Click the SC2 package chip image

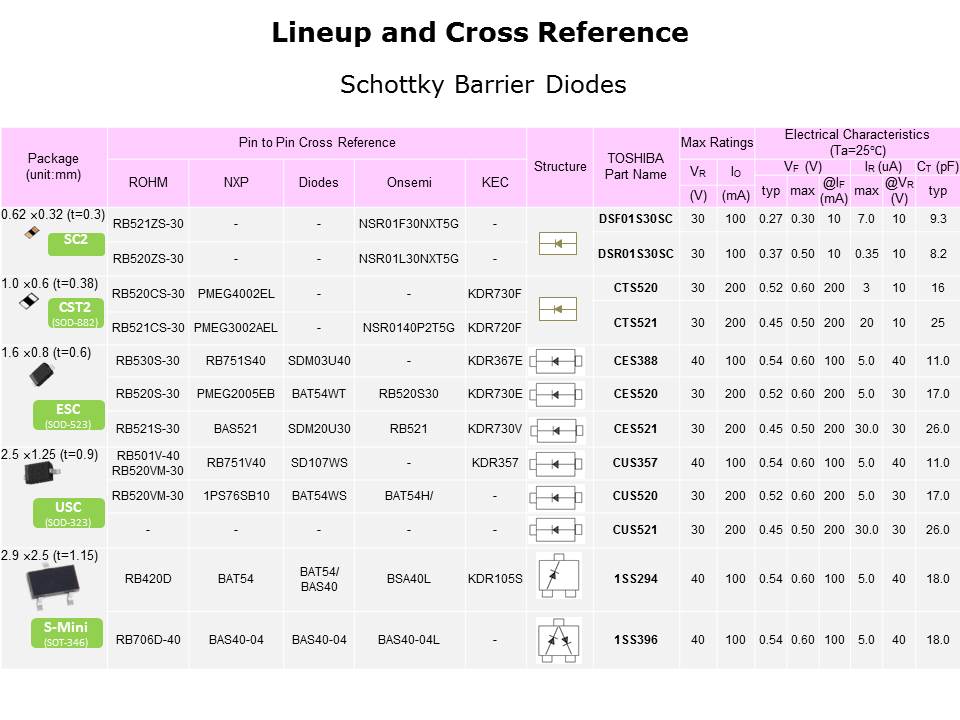34,231
